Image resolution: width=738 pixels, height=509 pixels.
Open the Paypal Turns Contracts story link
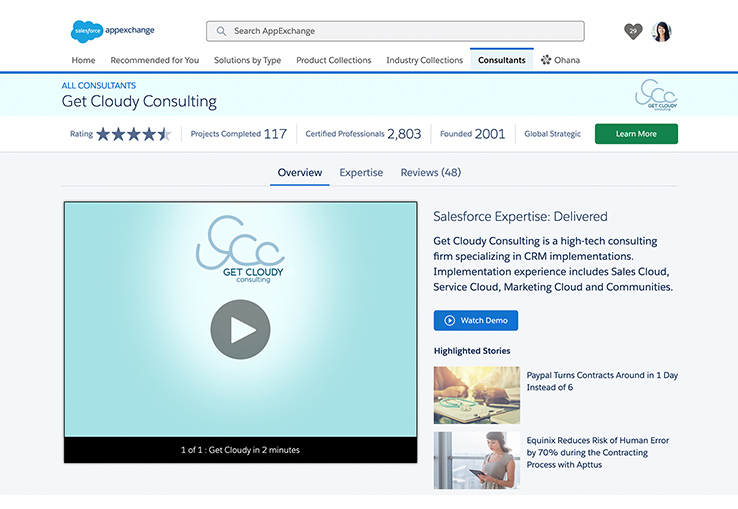click(x=602, y=381)
